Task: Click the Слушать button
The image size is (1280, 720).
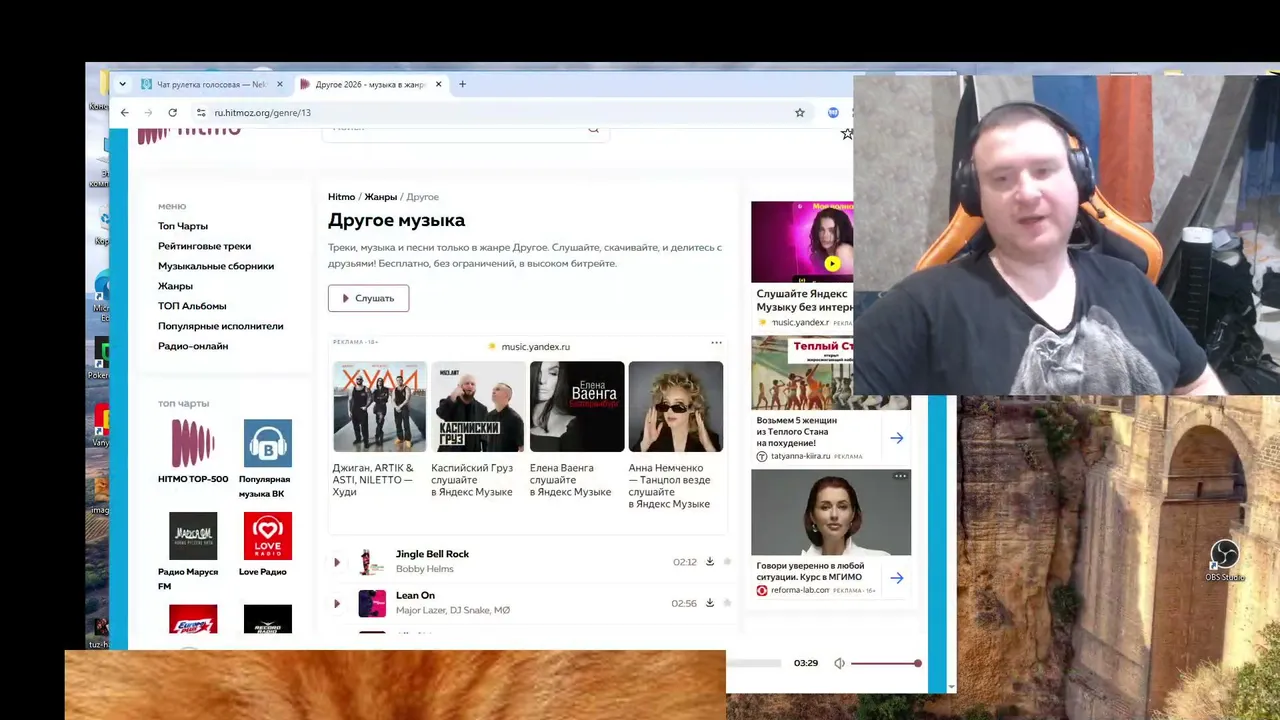Action: 368,298
